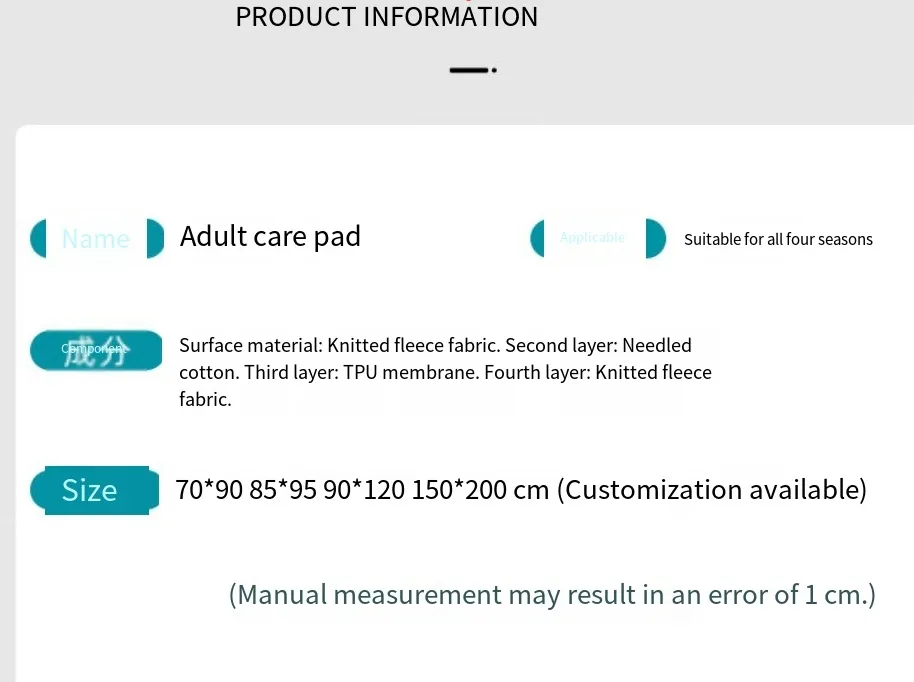Click the black dash divider under heading
Viewport: 914px width, 682px height.
472,71
